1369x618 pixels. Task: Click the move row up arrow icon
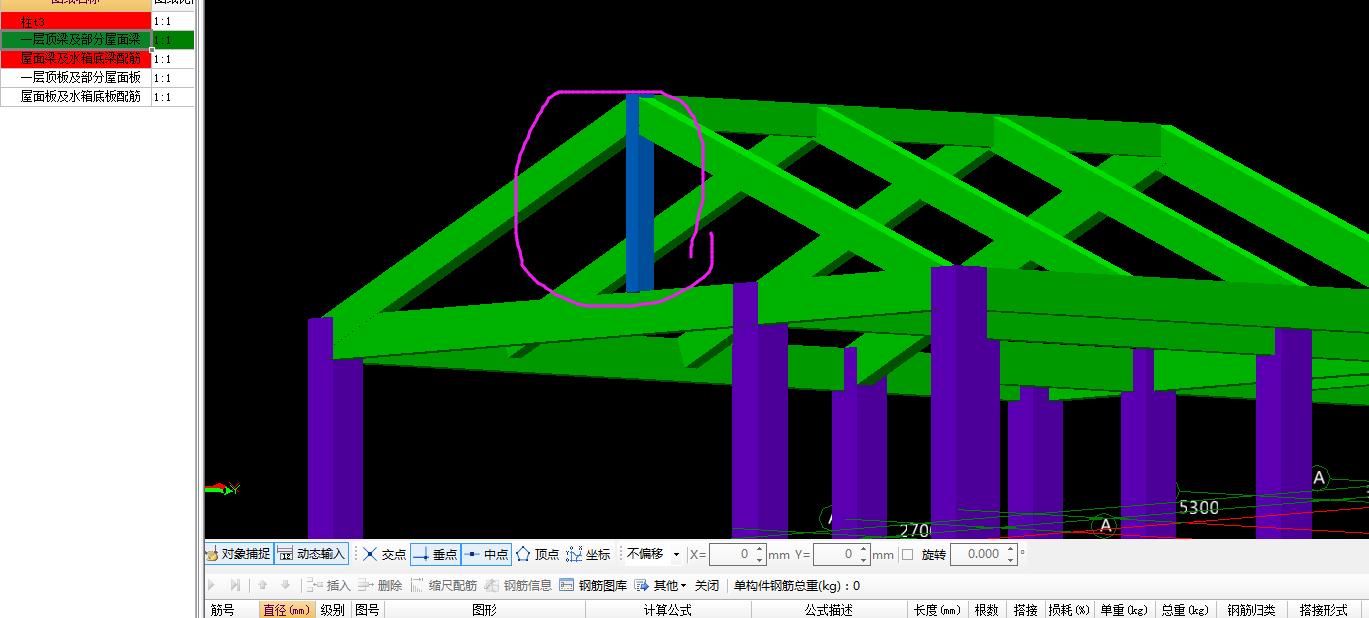point(262,586)
